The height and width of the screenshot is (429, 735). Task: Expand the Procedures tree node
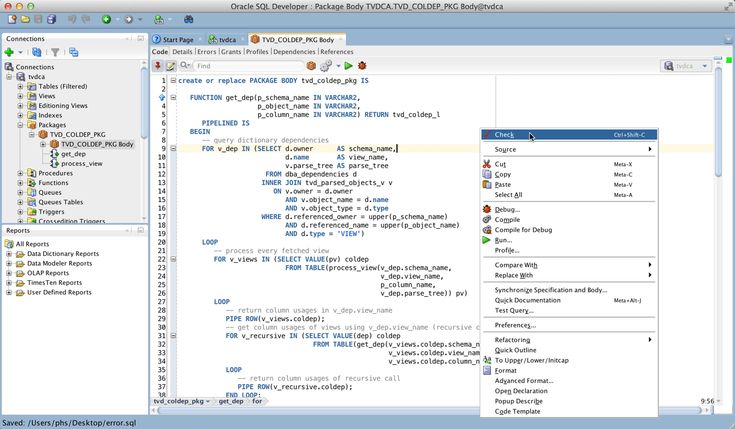[x=20, y=173]
